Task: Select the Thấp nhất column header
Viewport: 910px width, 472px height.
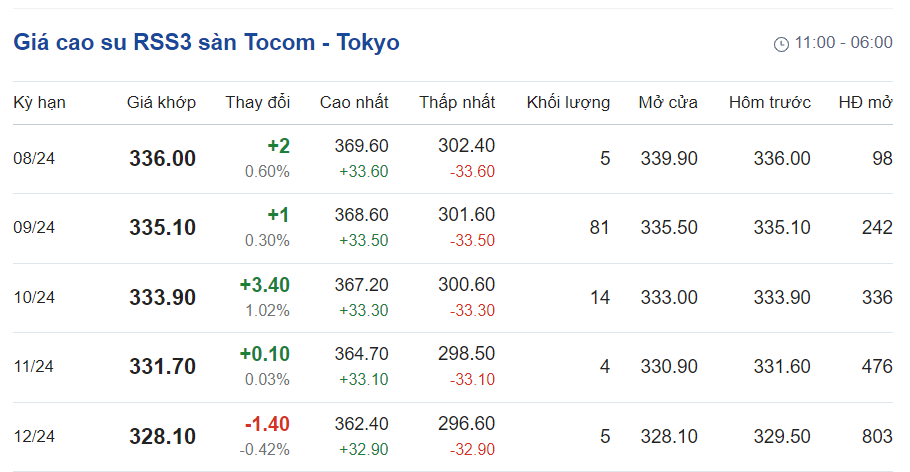Action: point(456,102)
